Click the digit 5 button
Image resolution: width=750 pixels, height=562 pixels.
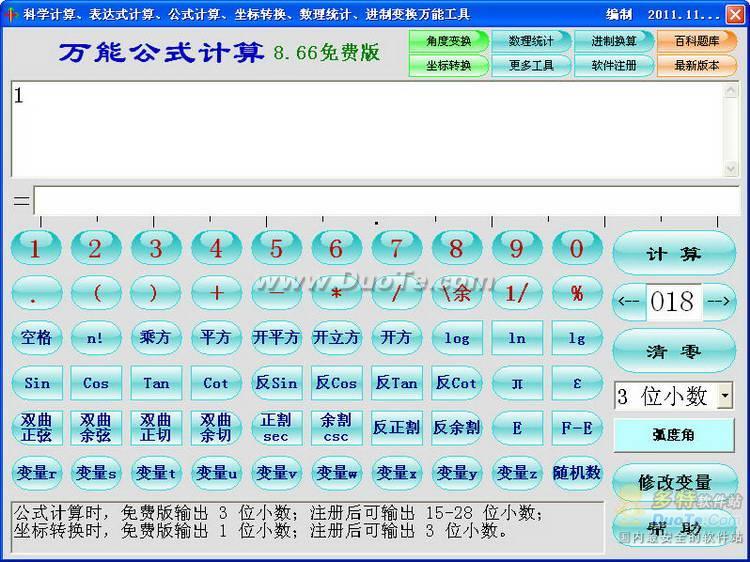276,248
